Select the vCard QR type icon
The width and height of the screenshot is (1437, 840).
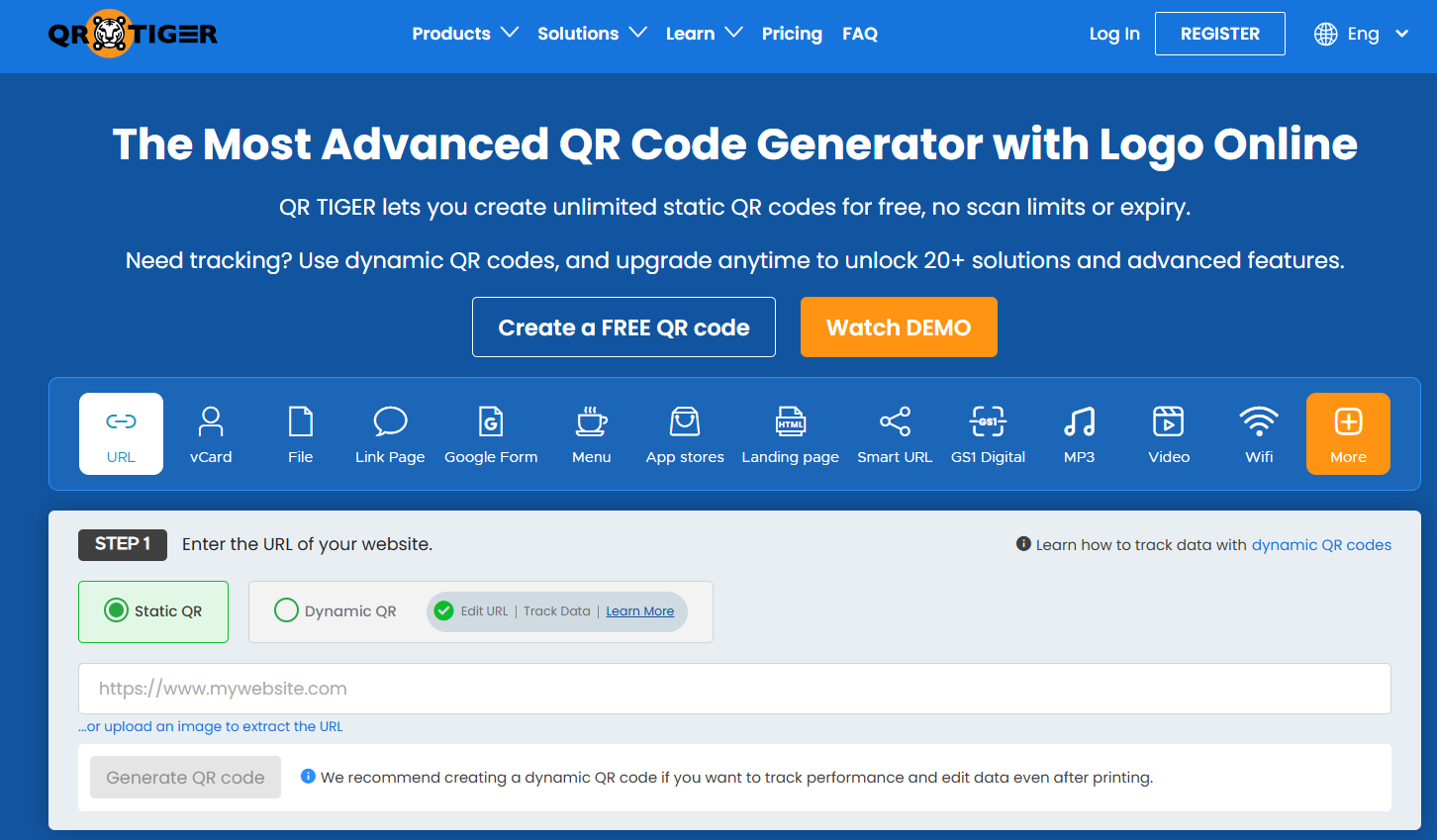[x=211, y=422]
